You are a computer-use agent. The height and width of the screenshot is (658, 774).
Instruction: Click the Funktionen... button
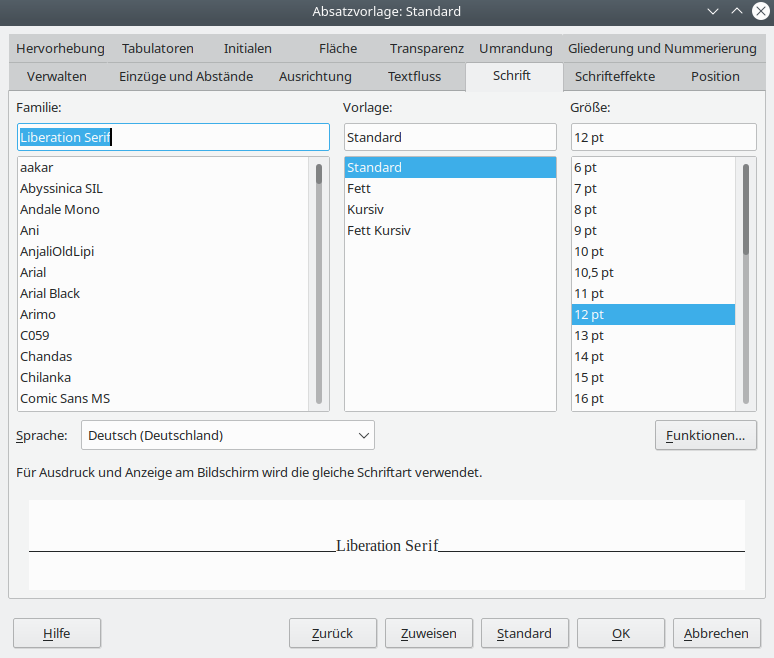click(x=706, y=435)
